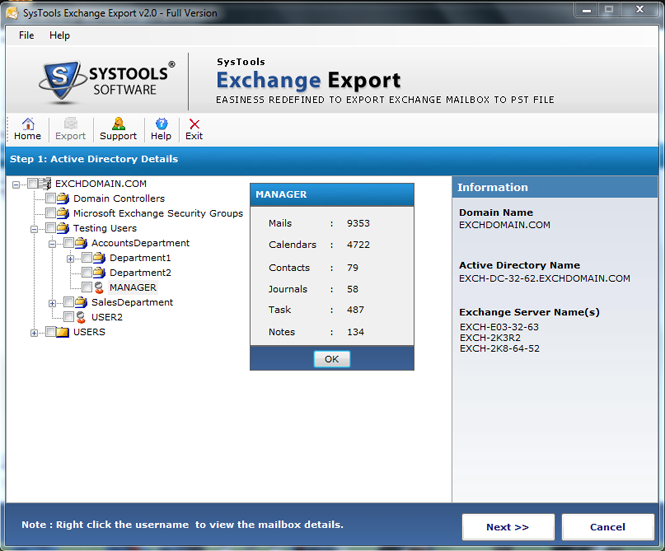This screenshot has width=665, height=551.
Task: Click server name EXCH-2K8-64-52
Action: 500,349
